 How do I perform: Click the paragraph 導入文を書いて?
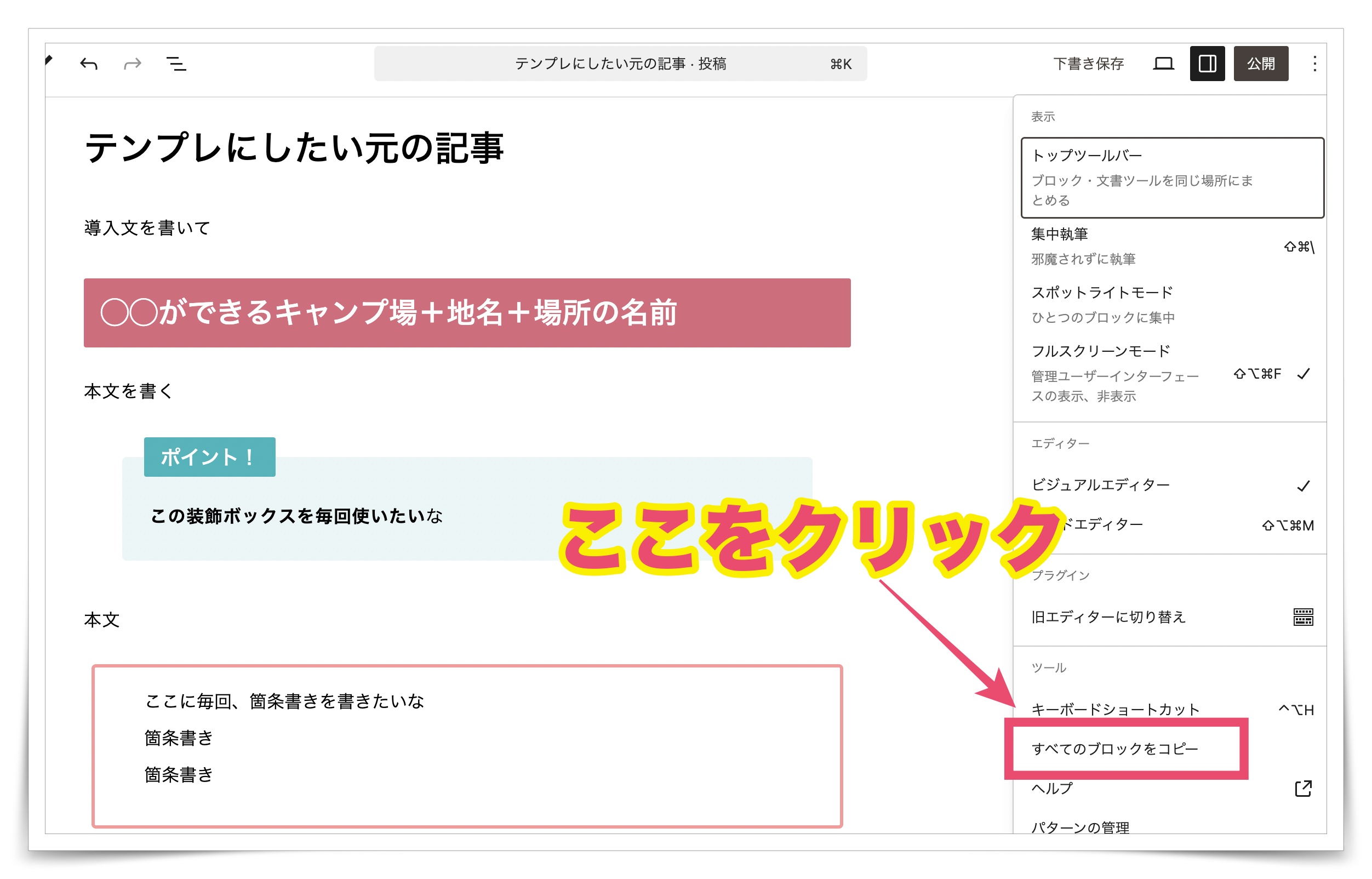pyautogui.click(x=147, y=228)
